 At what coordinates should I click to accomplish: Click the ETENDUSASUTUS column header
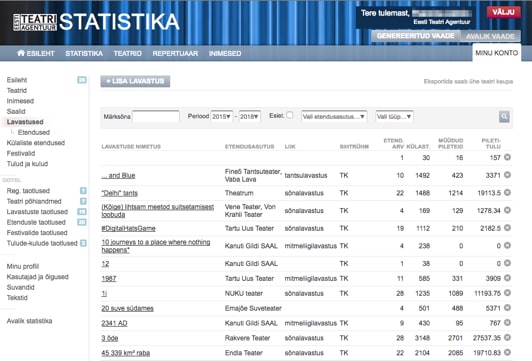coord(249,147)
